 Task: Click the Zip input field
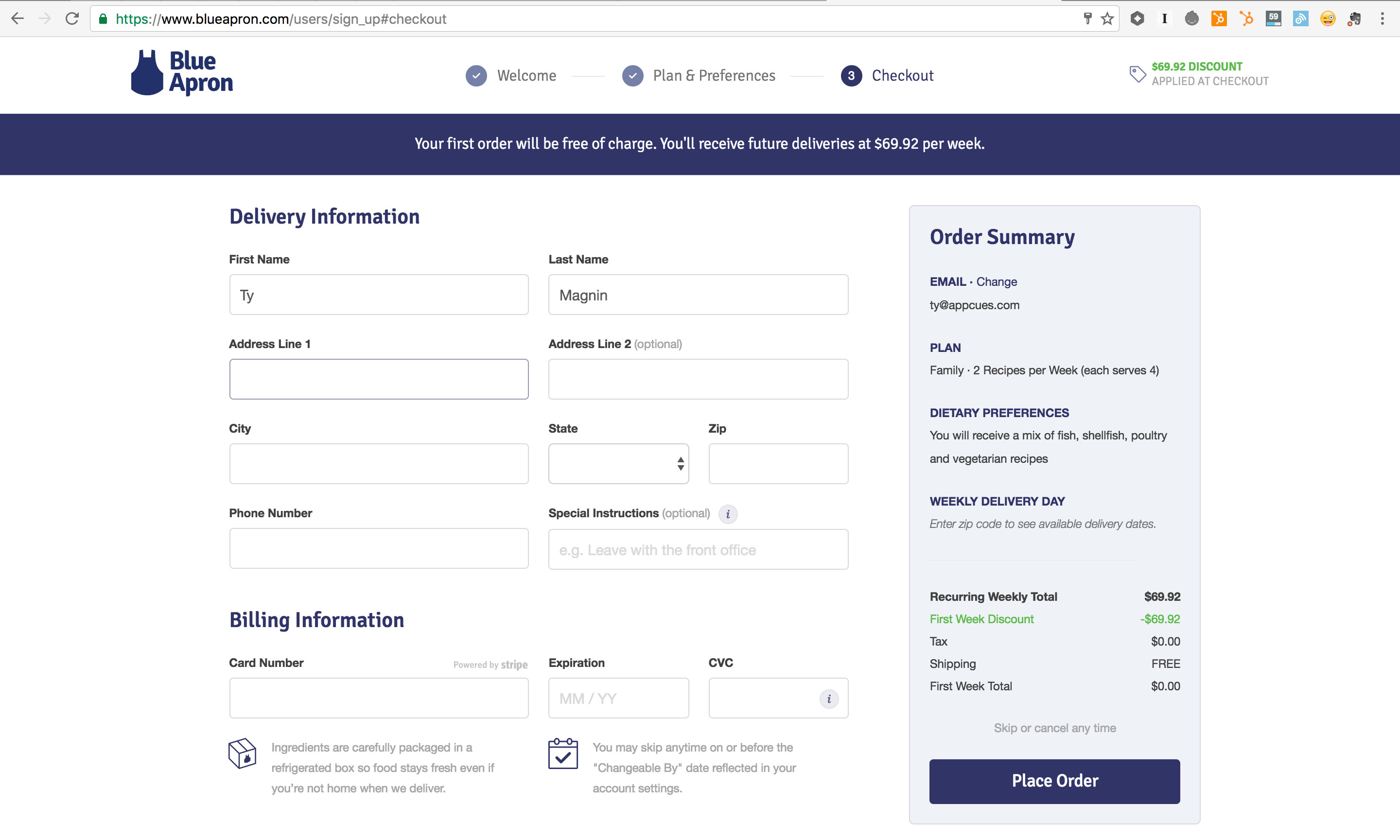pyautogui.click(x=778, y=464)
